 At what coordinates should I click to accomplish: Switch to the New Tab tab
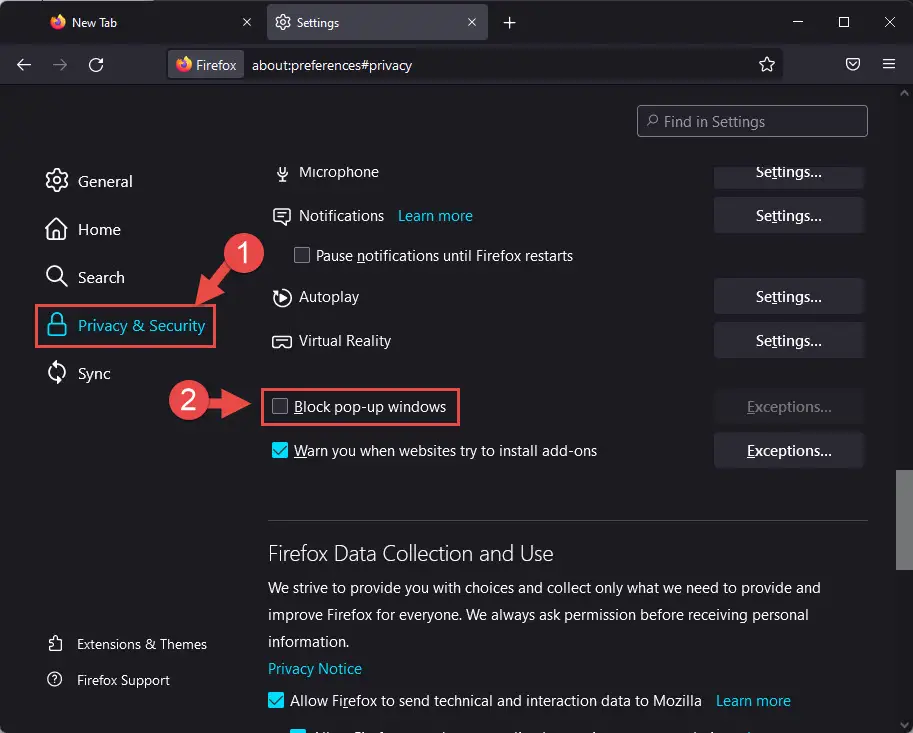pos(151,22)
